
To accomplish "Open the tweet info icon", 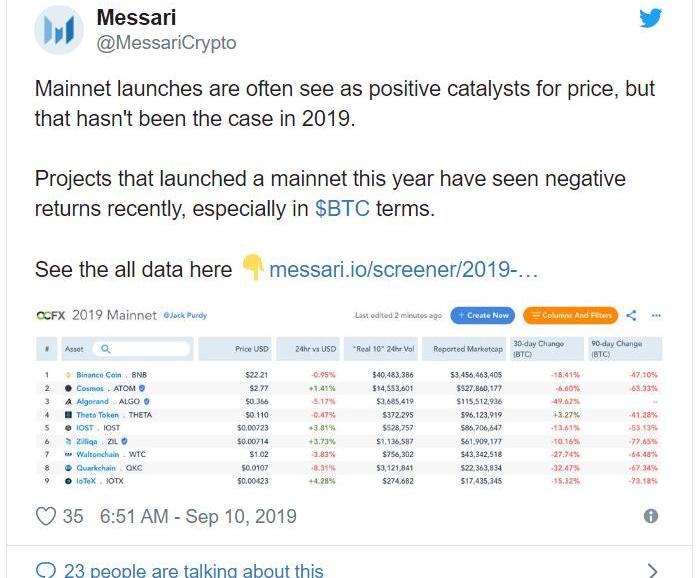I will click(651, 516).
